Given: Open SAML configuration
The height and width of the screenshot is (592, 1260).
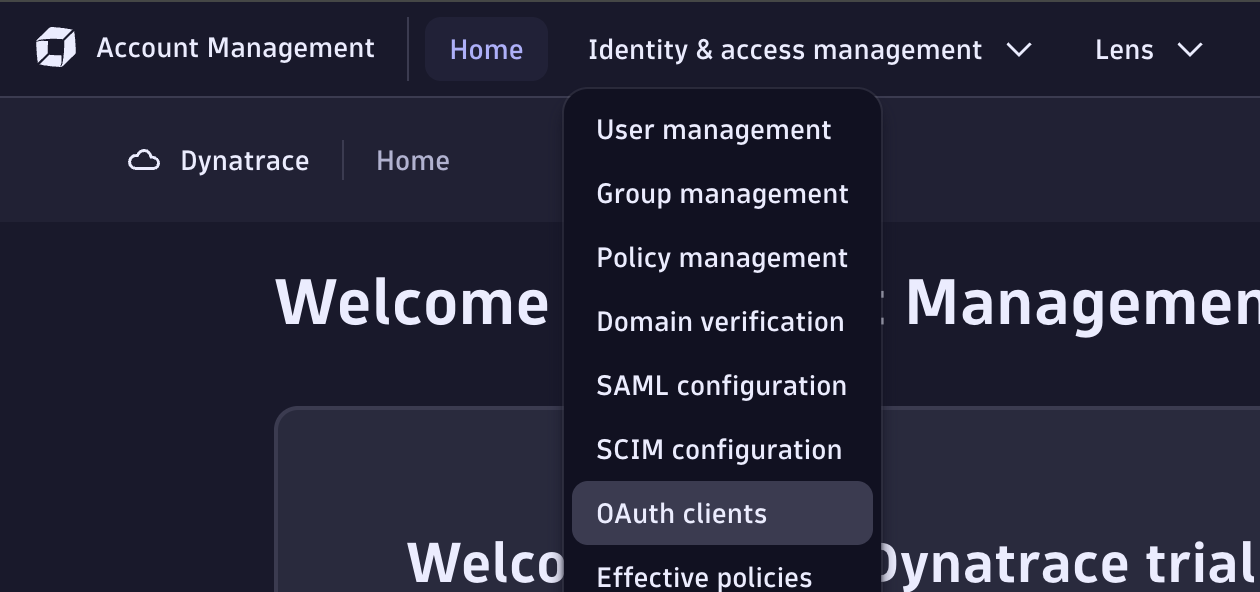Looking at the screenshot, I should [x=721, y=386].
